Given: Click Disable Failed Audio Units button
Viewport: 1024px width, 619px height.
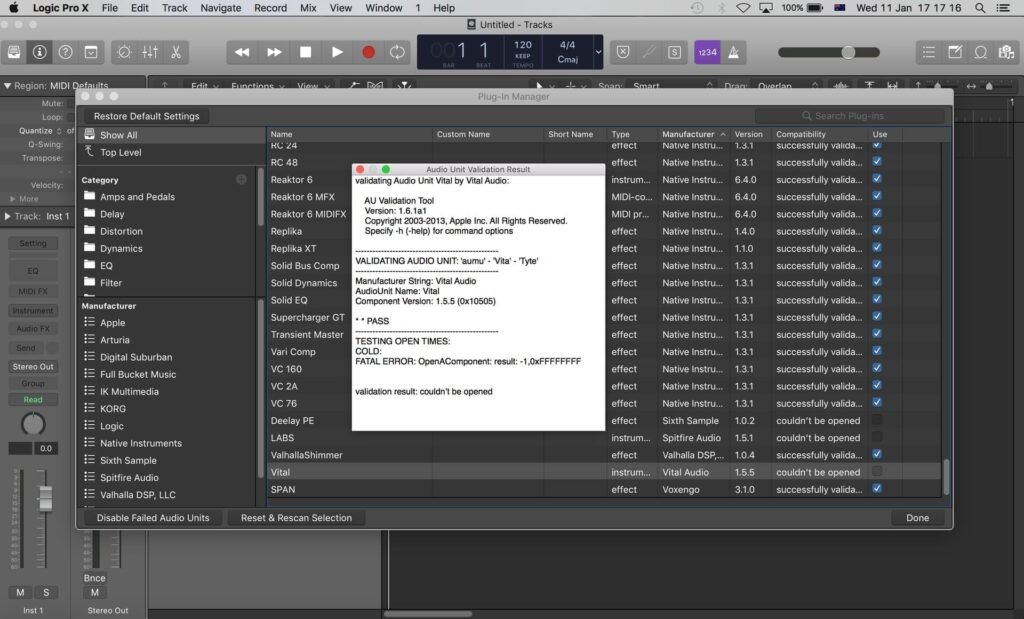Looking at the screenshot, I should (x=153, y=518).
